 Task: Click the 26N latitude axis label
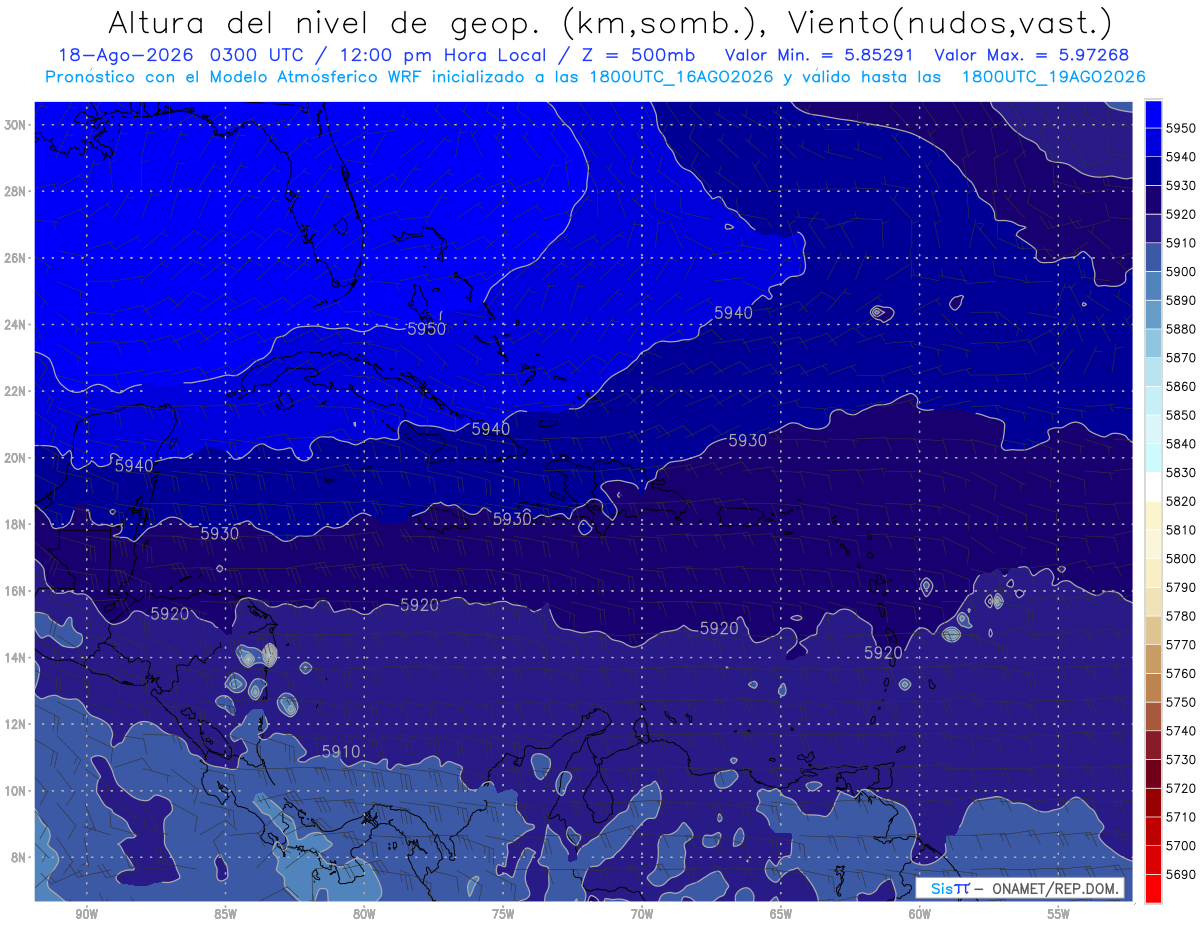pos(15,258)
